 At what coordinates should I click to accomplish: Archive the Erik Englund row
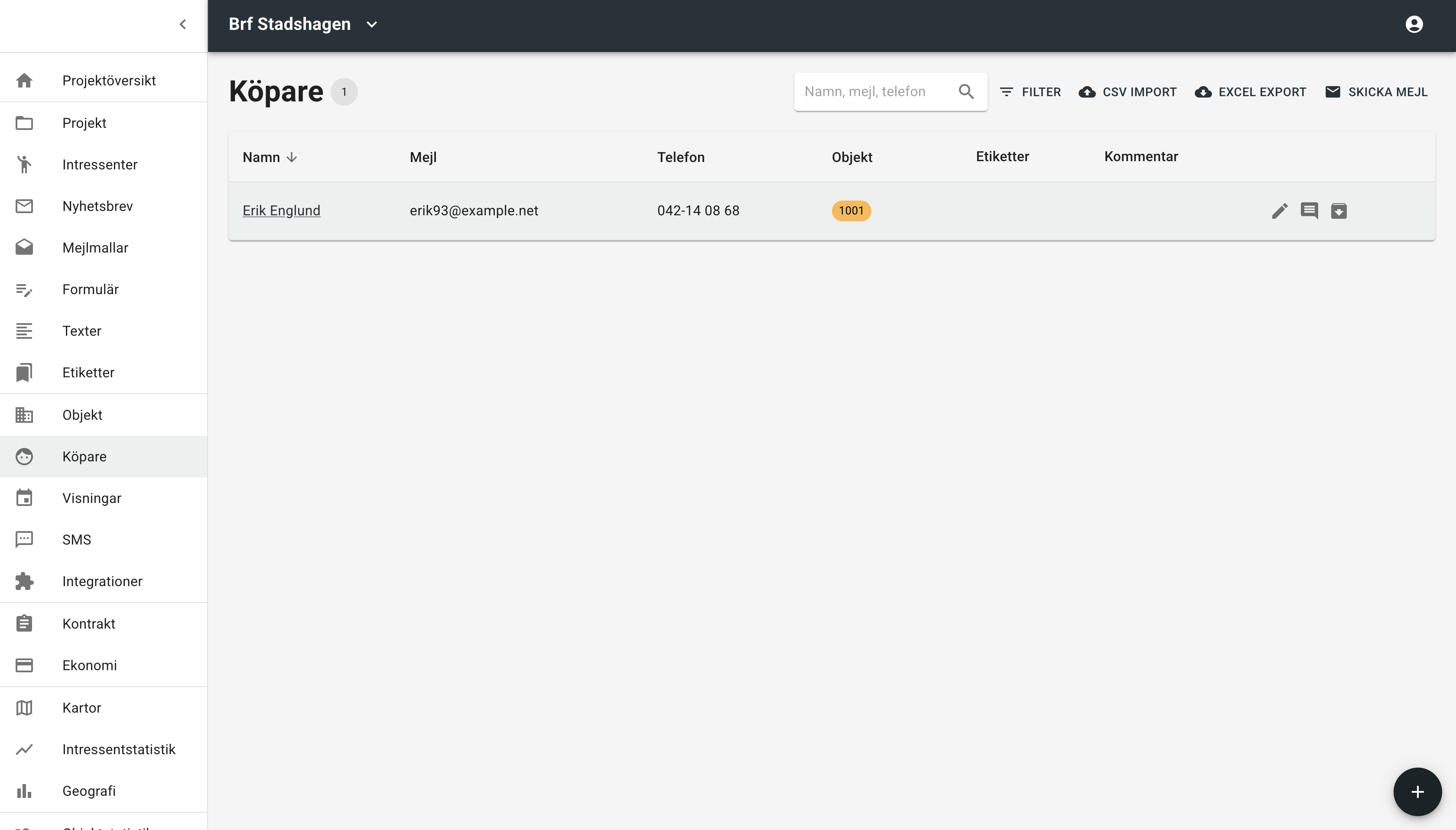1339,211
